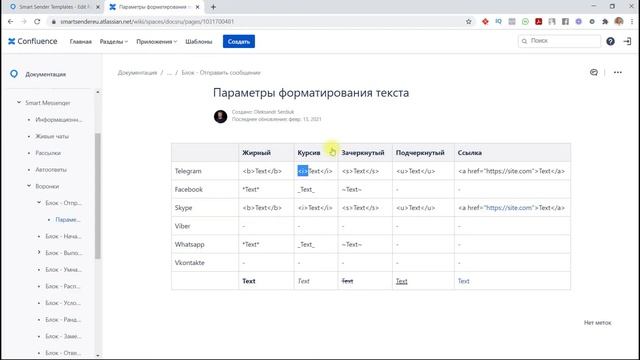Viewport: 640px width, 360px height.
Task: Open Рассылки in sidebar
Action: pyautogui.click(x=48, y=153)
